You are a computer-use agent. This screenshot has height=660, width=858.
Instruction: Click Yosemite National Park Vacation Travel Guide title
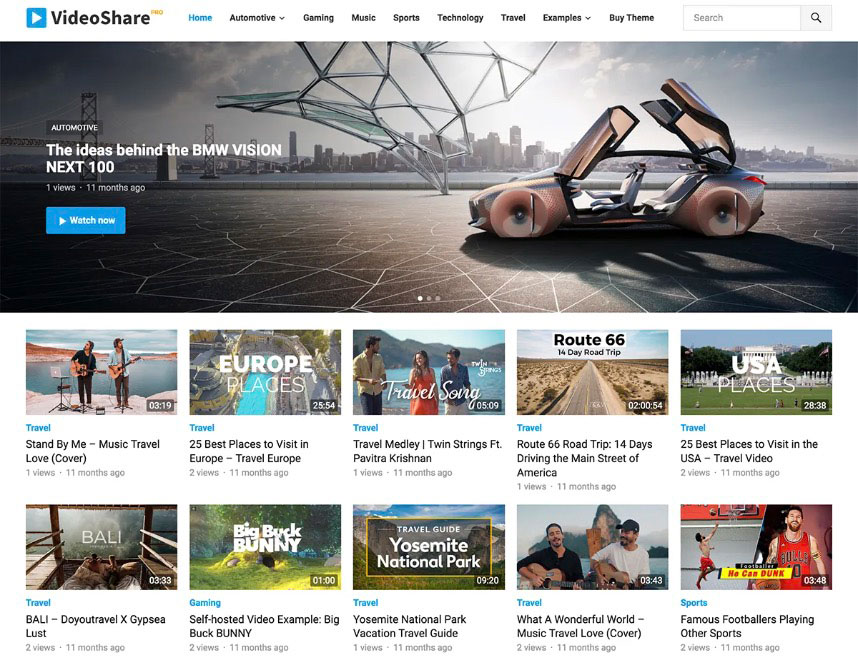click(x=409, y=626)
